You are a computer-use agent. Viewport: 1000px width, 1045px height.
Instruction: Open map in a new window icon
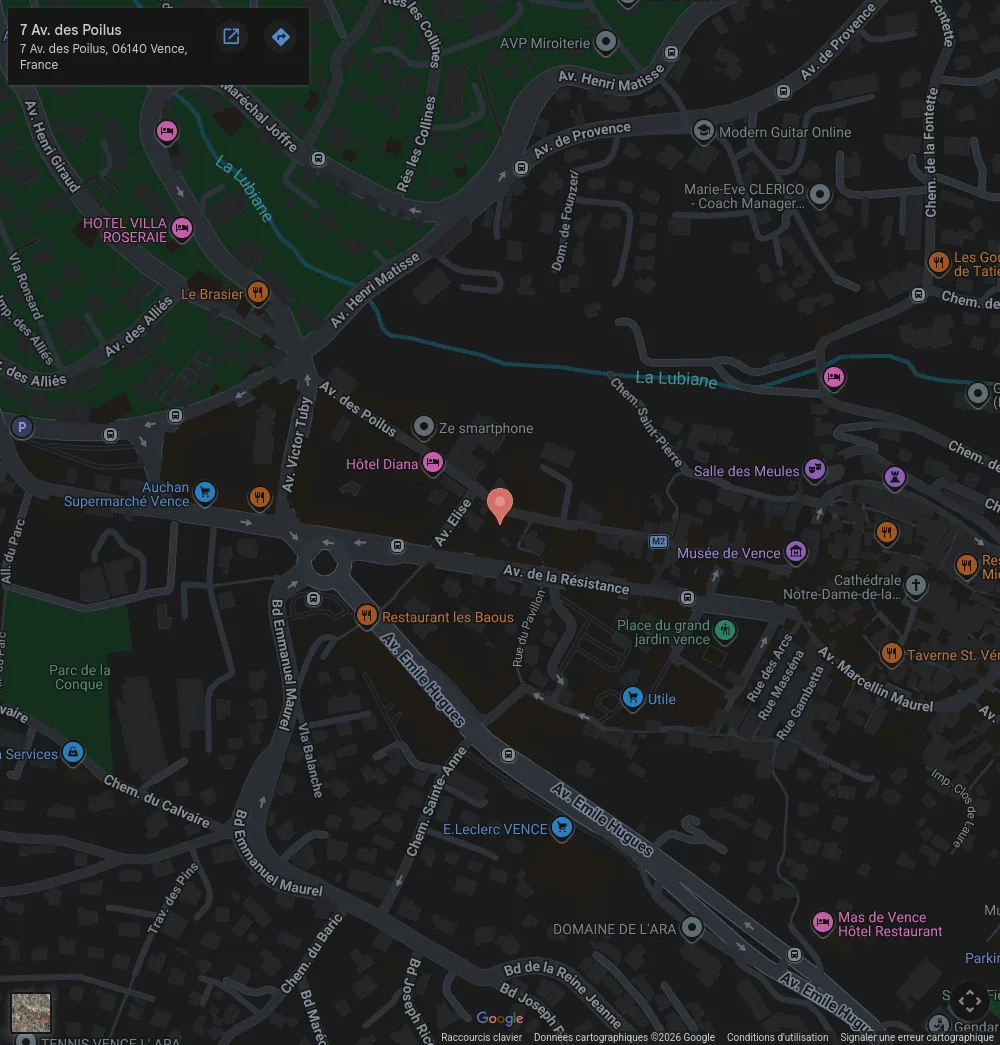tap(231, 37)
